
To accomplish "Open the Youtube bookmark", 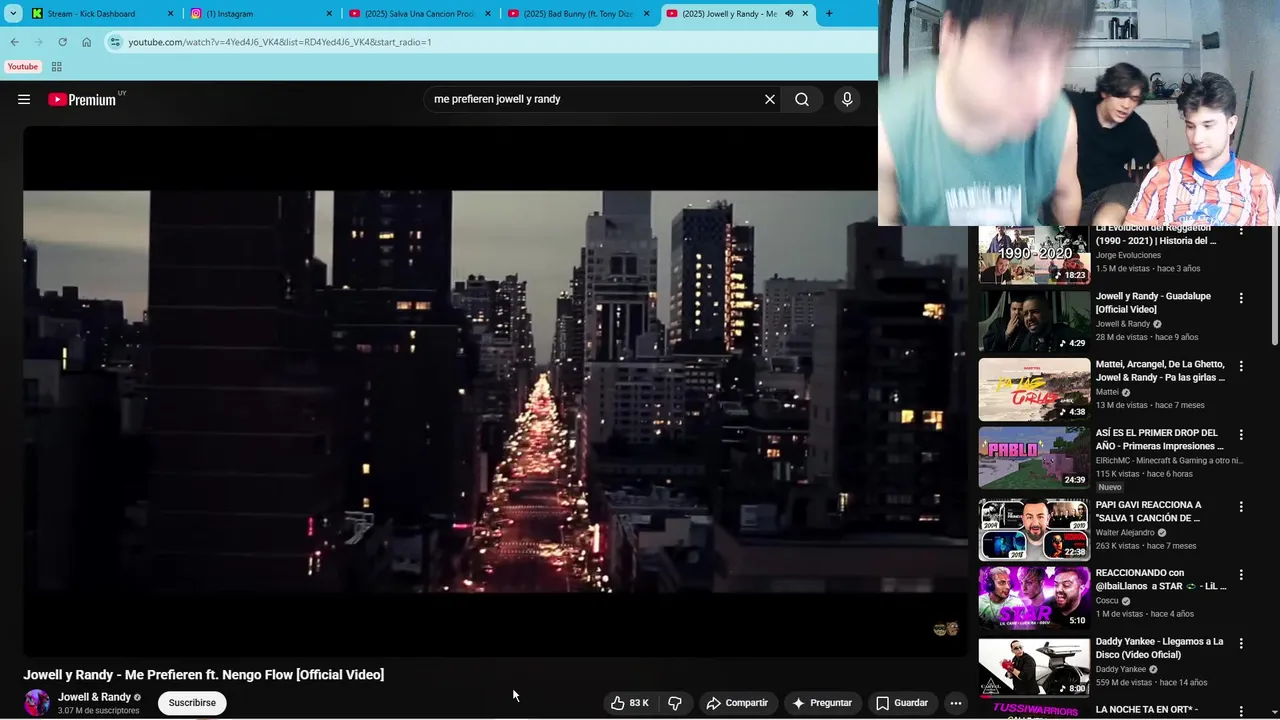I will [23, 67].
